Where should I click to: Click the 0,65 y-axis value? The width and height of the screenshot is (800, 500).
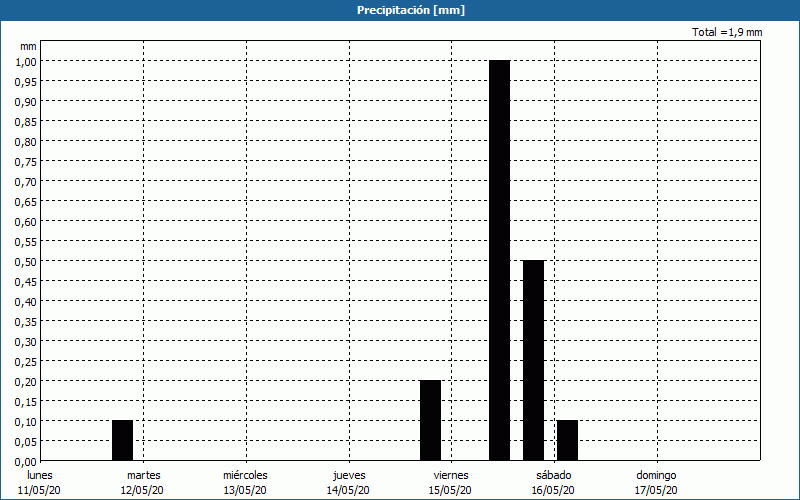26,202
